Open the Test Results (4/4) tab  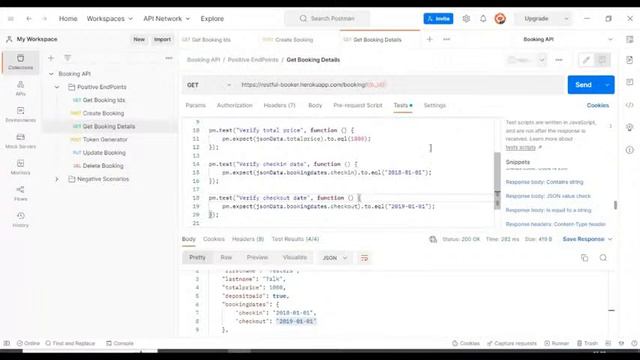coord(295,239)
